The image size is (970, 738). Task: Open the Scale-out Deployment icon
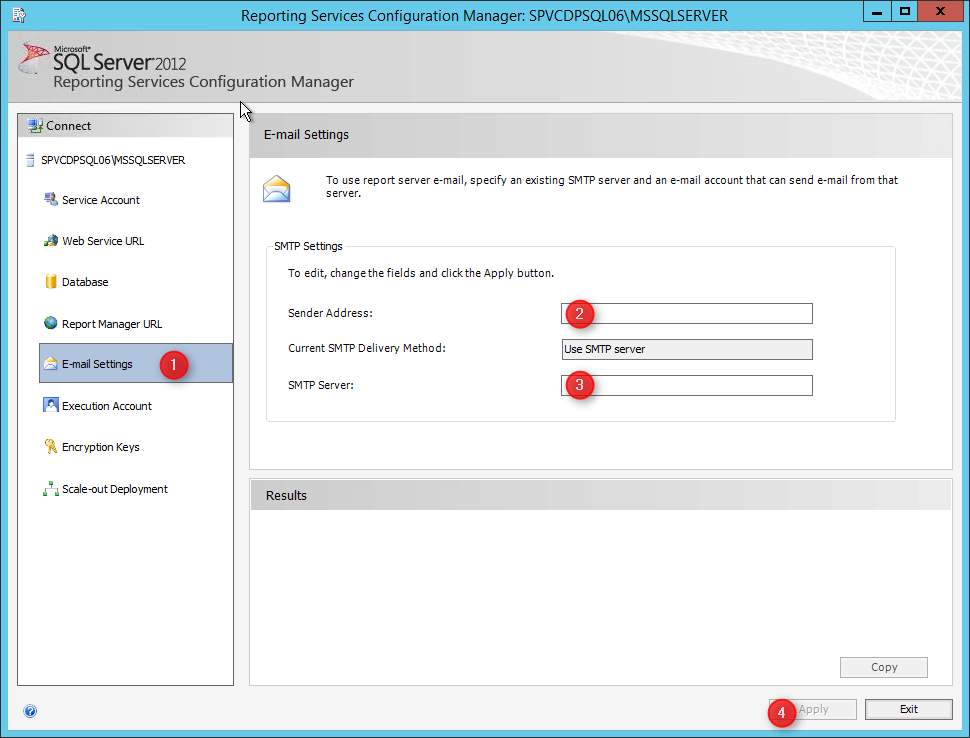tap(51, 489)
